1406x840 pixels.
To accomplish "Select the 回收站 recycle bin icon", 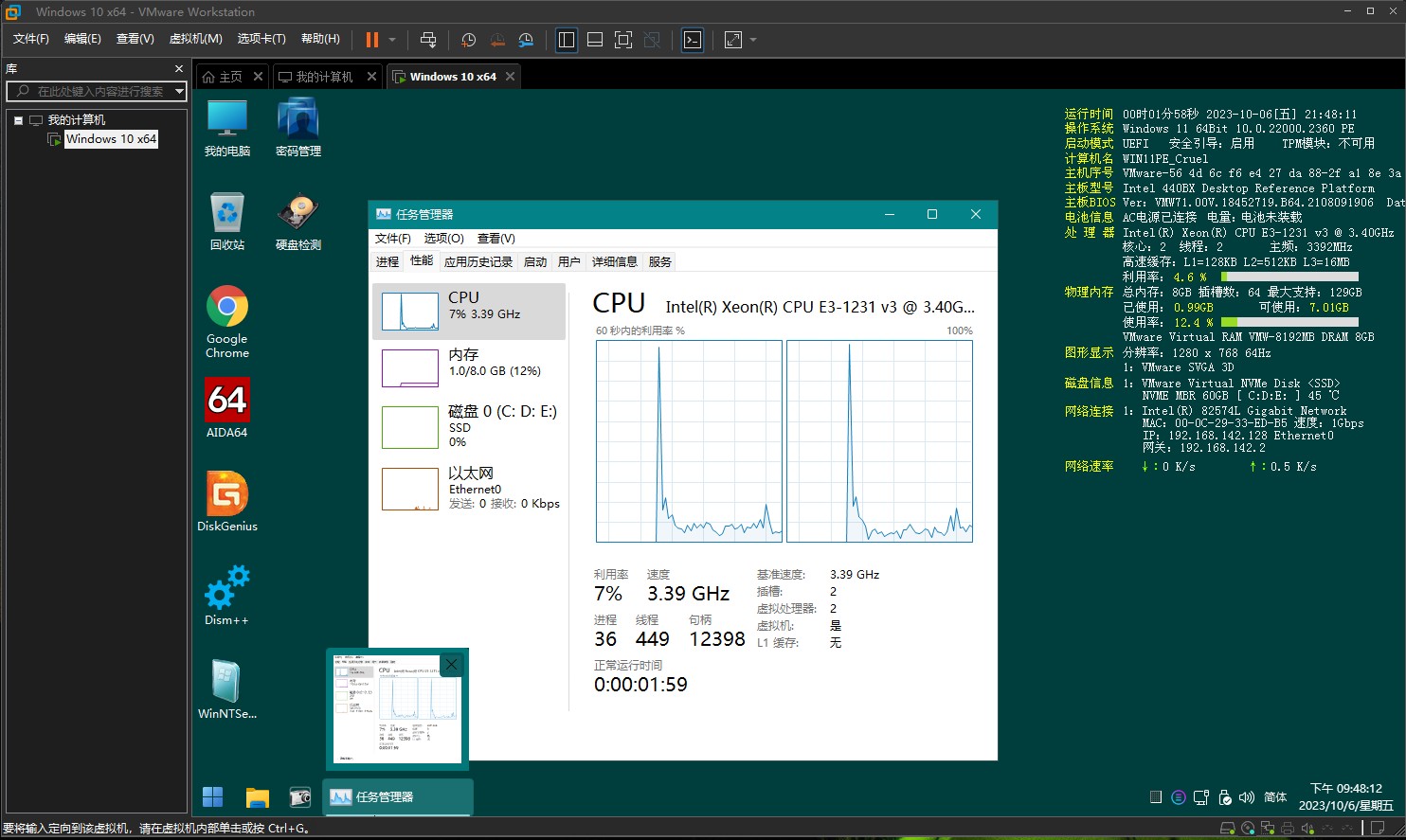I will (x=227, y=222).
